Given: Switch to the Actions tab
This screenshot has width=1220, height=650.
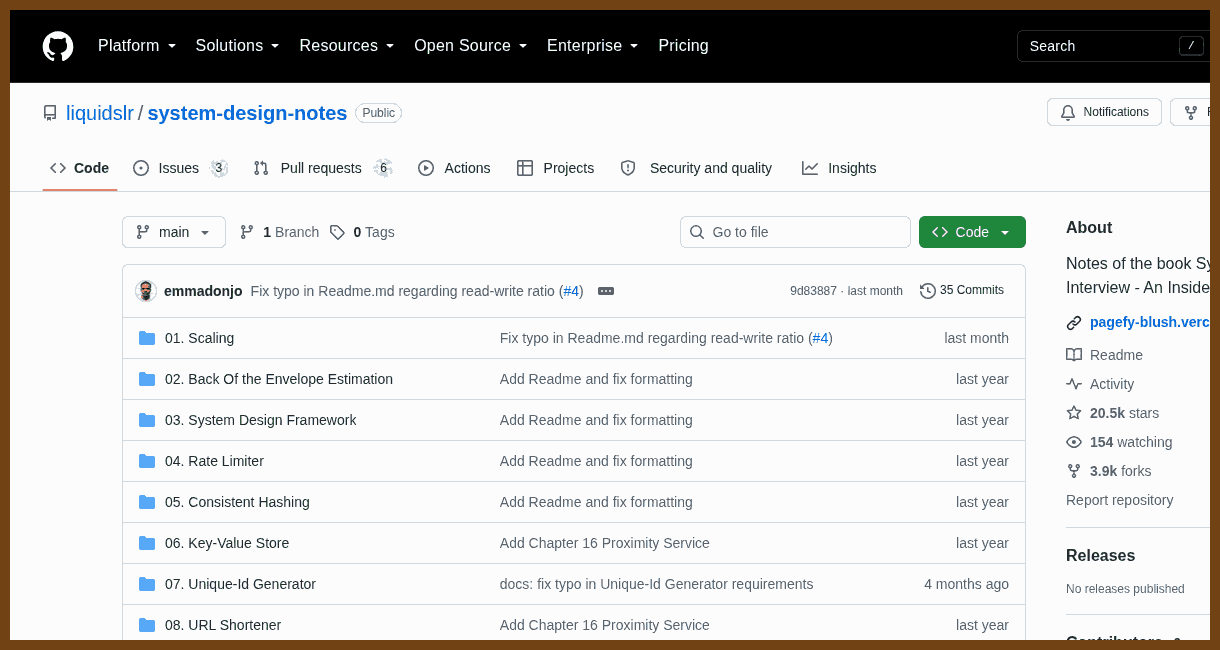Looking at the screenshot, I should [x=454, y=168].
